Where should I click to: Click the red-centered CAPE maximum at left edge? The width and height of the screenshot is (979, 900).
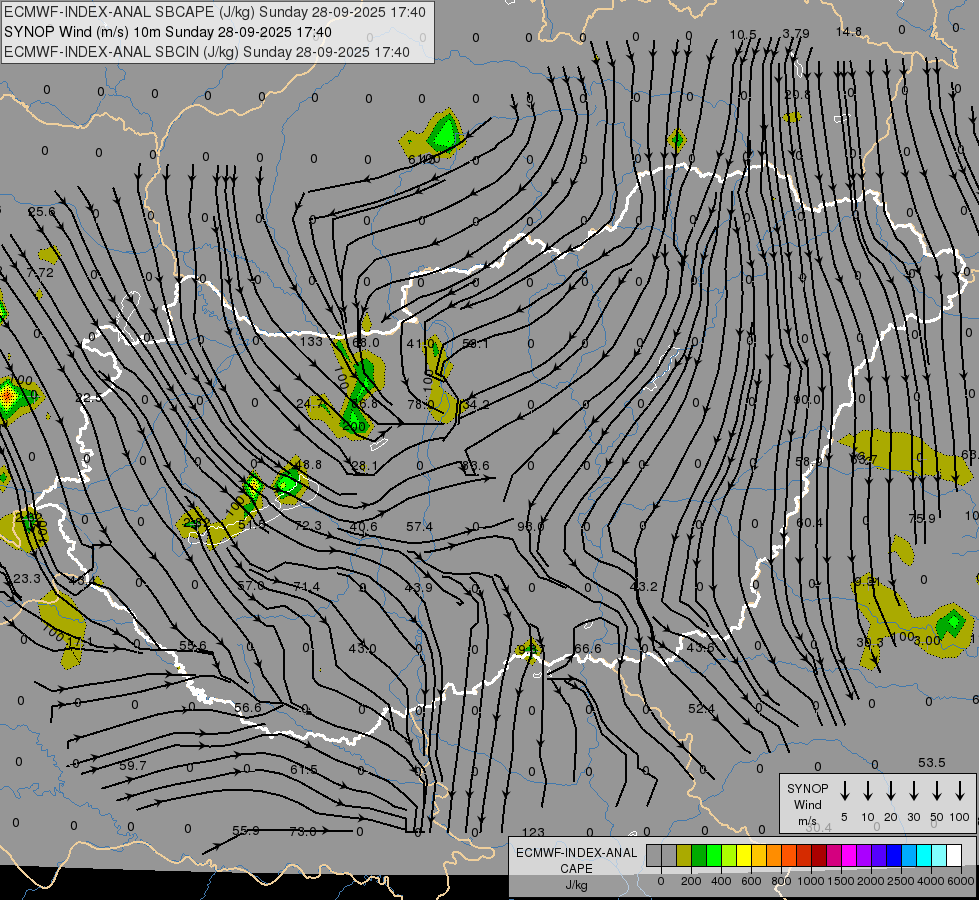[7, 395]
